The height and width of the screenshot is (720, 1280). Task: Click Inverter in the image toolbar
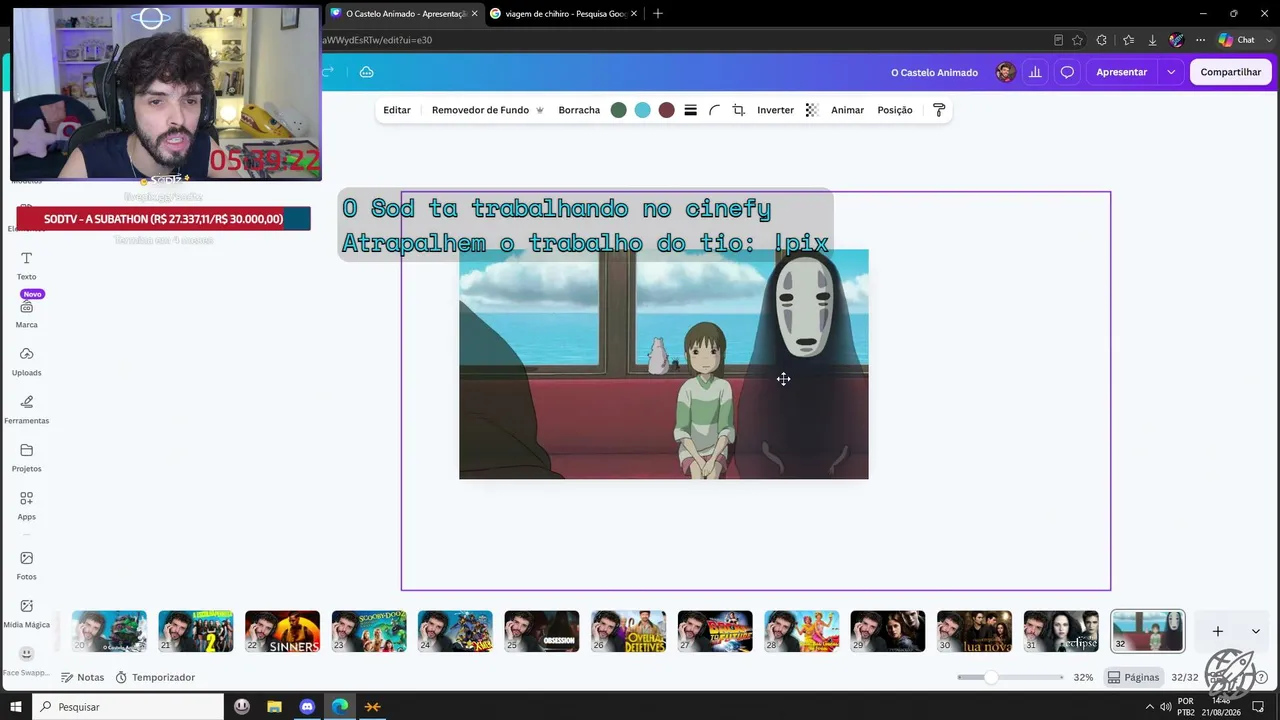point(775,110)
